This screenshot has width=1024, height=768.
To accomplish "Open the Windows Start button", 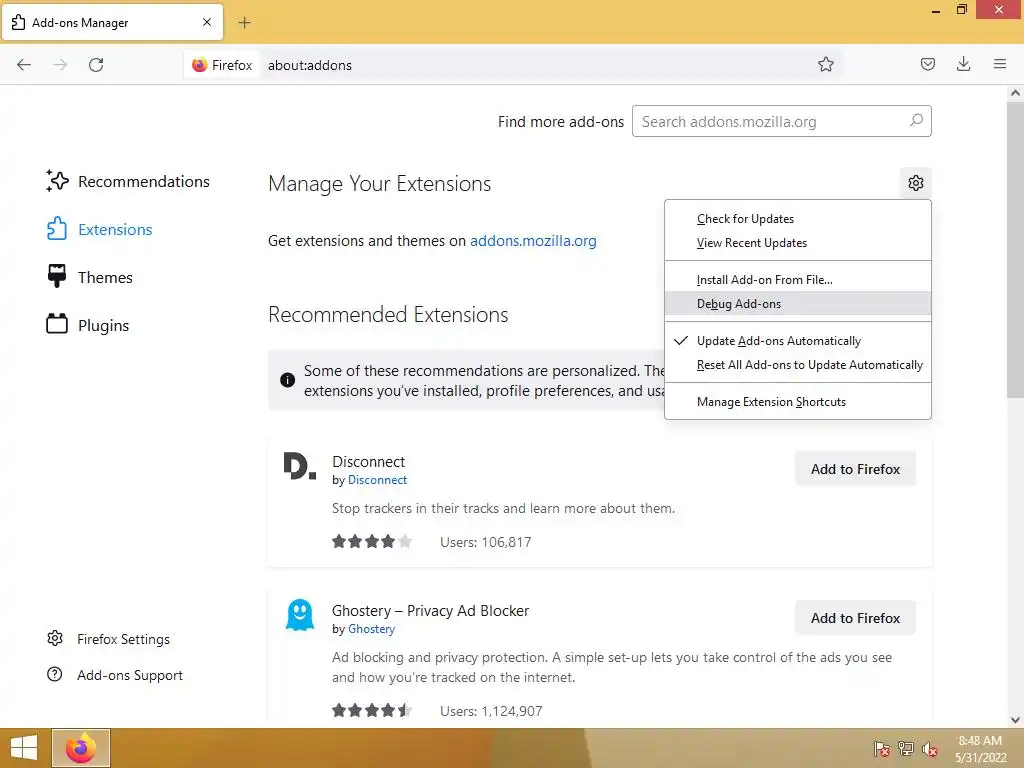I will click(24, 748).
